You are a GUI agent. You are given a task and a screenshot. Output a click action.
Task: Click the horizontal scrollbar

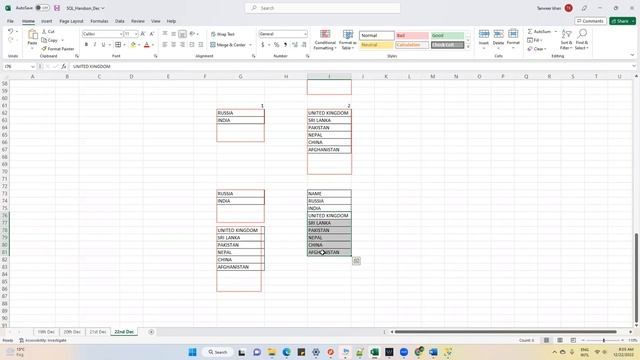pyautogui.click(x=506, y=332)
